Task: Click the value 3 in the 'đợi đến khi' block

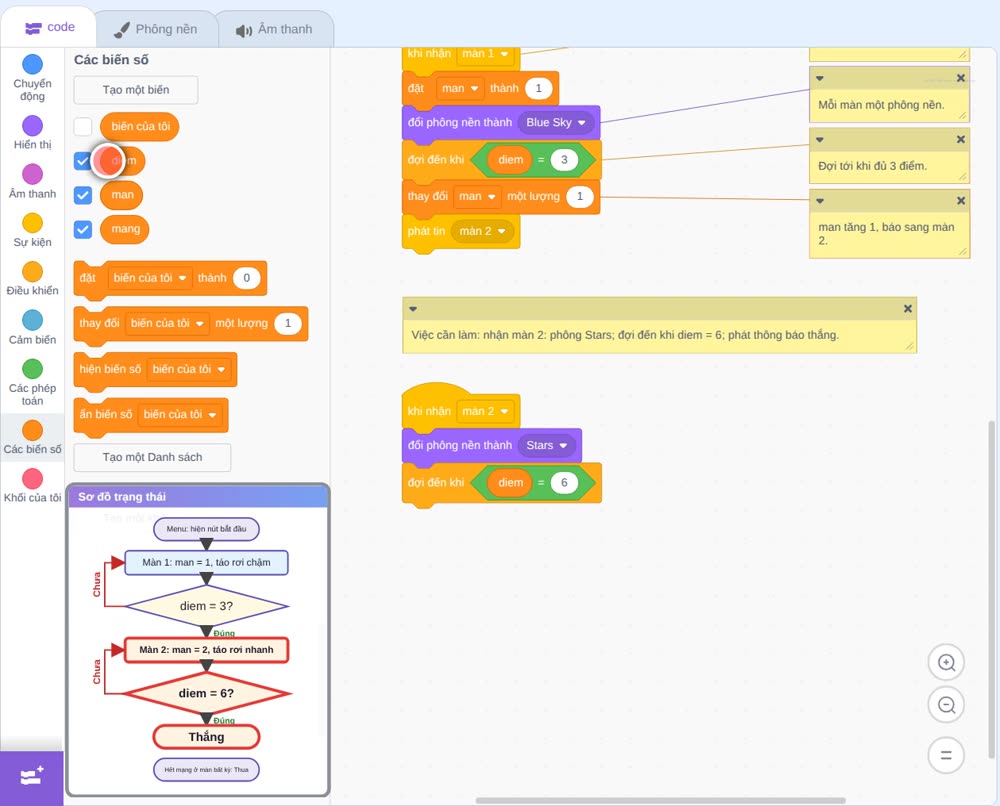Action: click(564, 159)
